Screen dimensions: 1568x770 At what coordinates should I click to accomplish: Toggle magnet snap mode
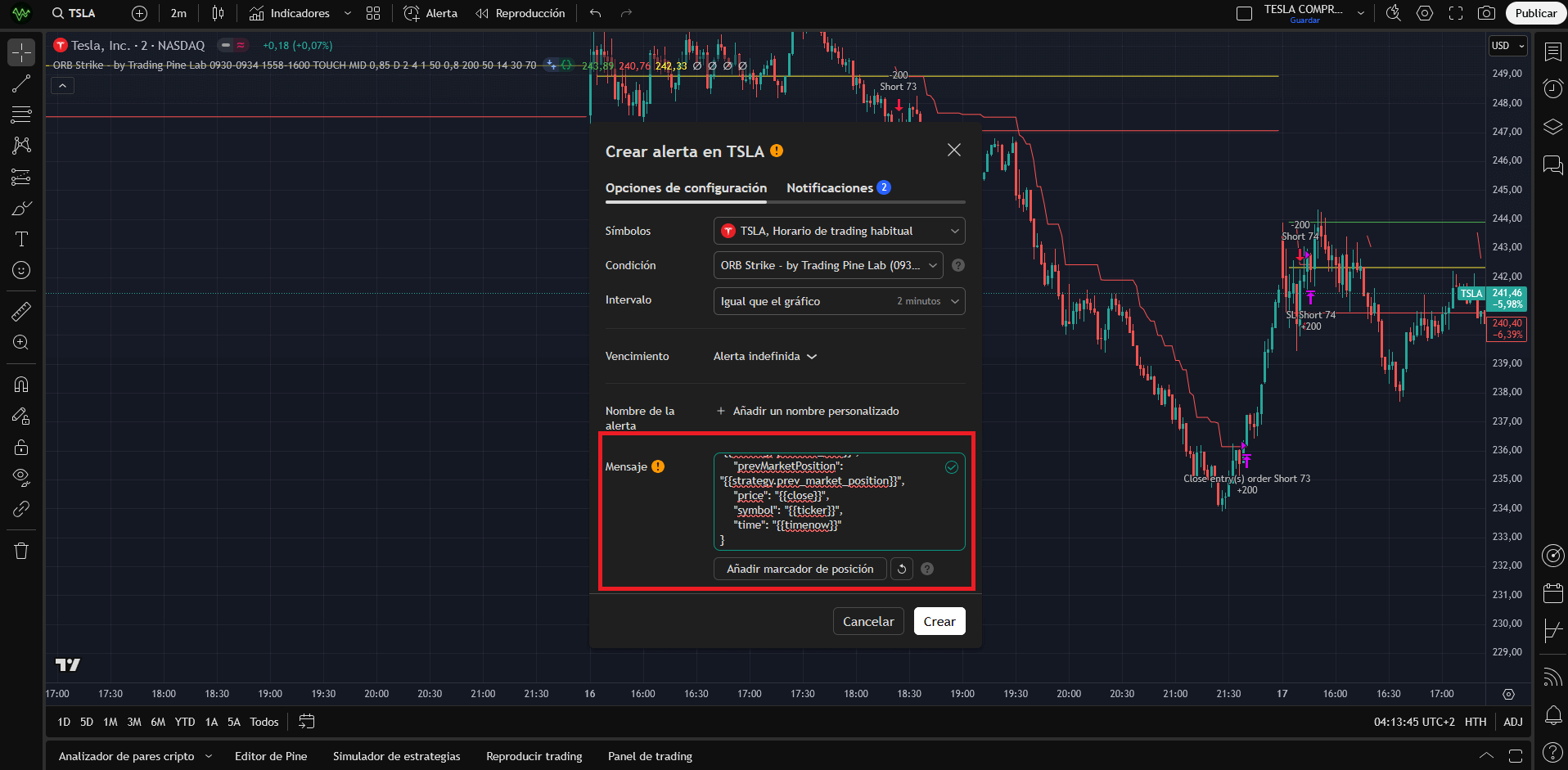coord(20,385)
